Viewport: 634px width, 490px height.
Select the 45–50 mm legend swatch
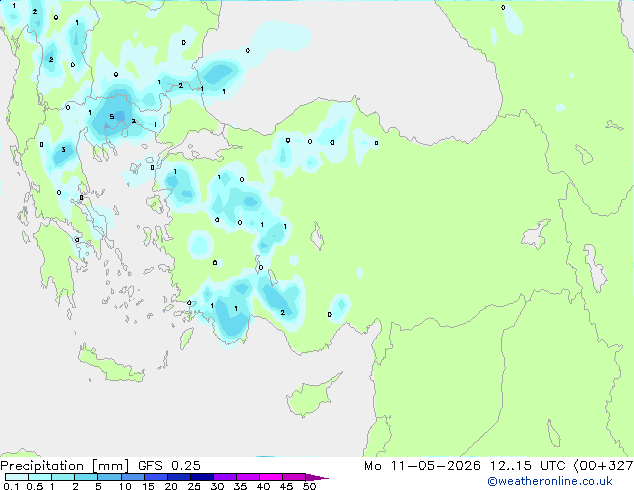point(294,477)
